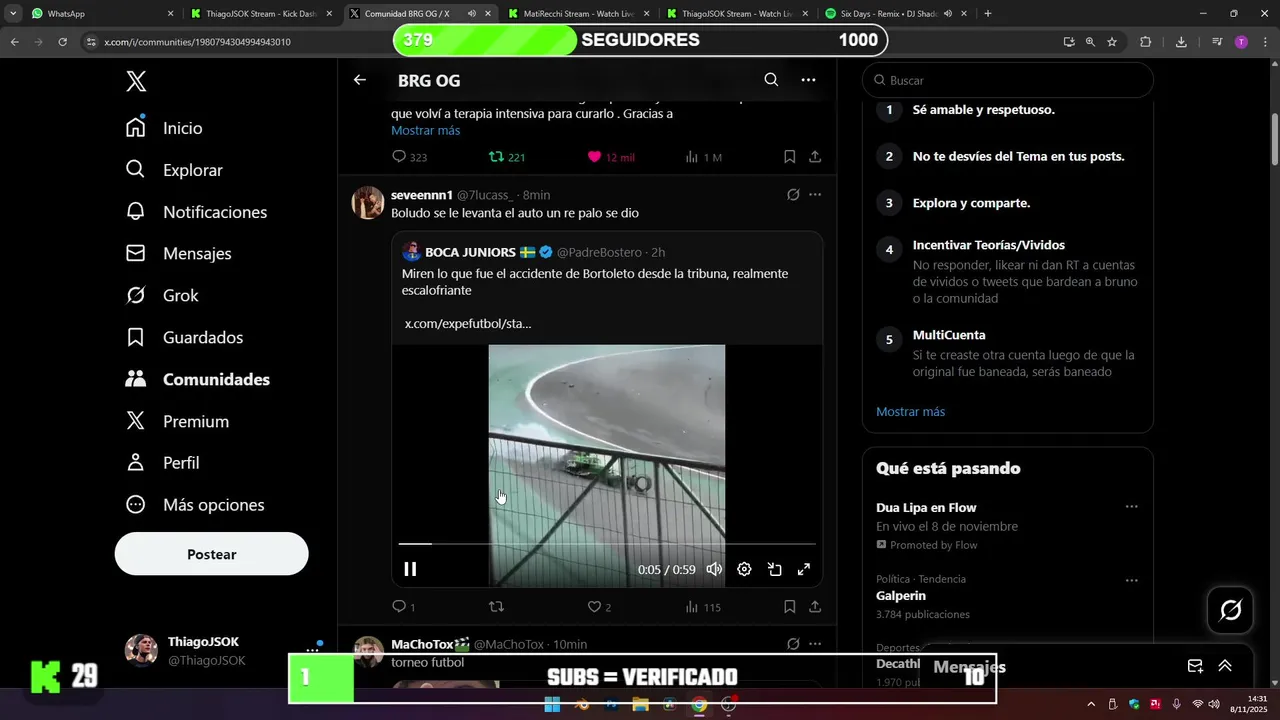Viewport: 1280px width, 720px height.
Task: Open Notificaciones in the sidebar
Action: pyautogui.click(x=196, y=212)
